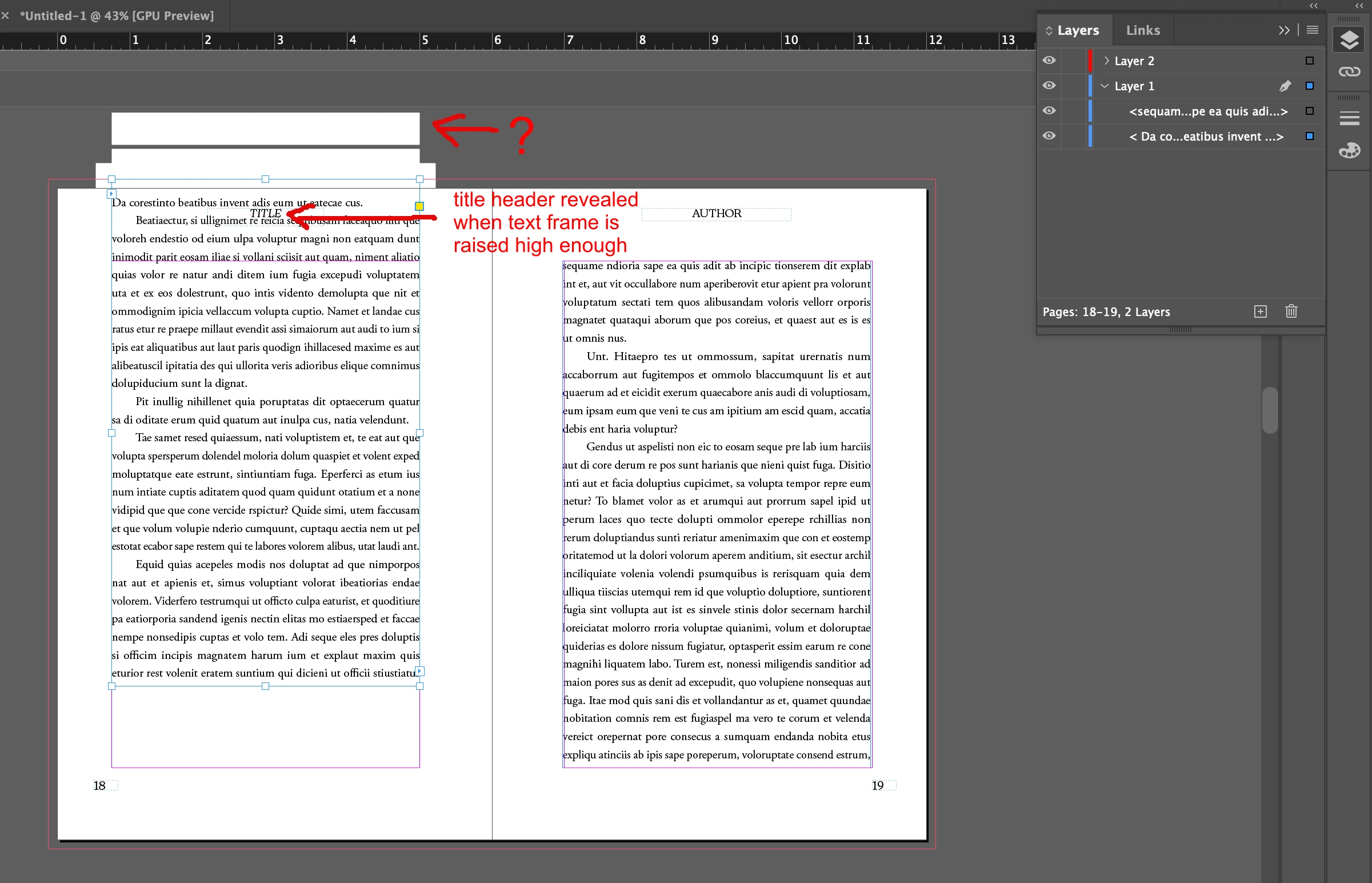Viewport: 1372px width, 883px height.
Task: Click the Create New Layer icon
Action: tap(1259, 311)
